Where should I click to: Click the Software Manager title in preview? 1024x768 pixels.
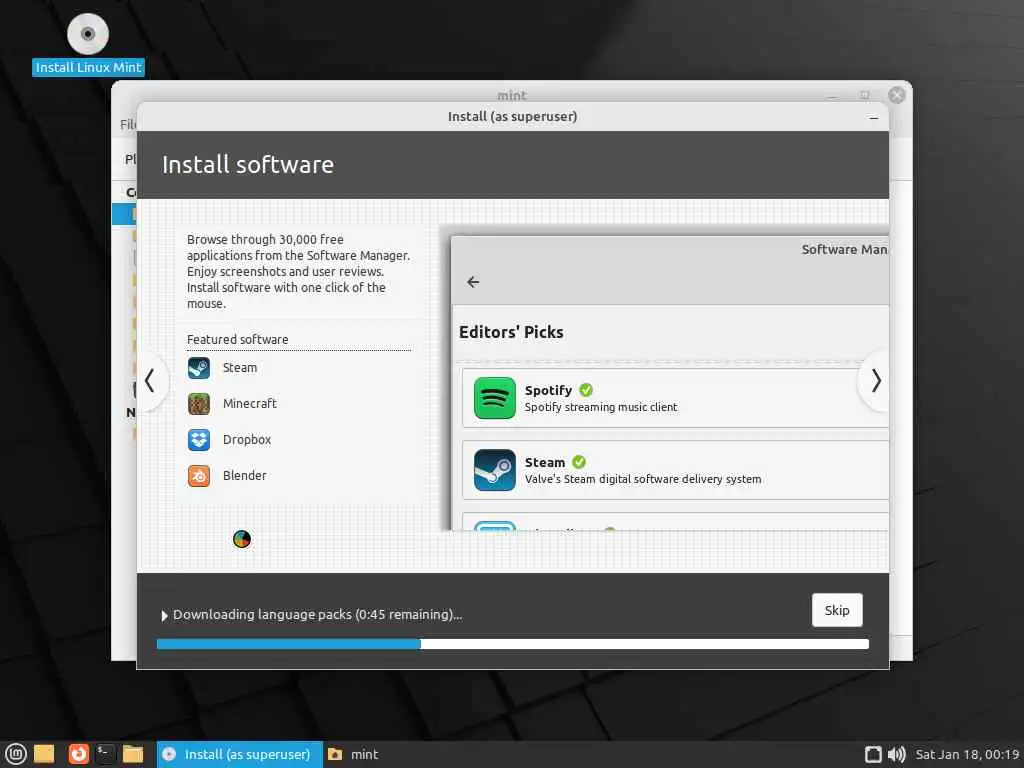click(x=844, y=249)
